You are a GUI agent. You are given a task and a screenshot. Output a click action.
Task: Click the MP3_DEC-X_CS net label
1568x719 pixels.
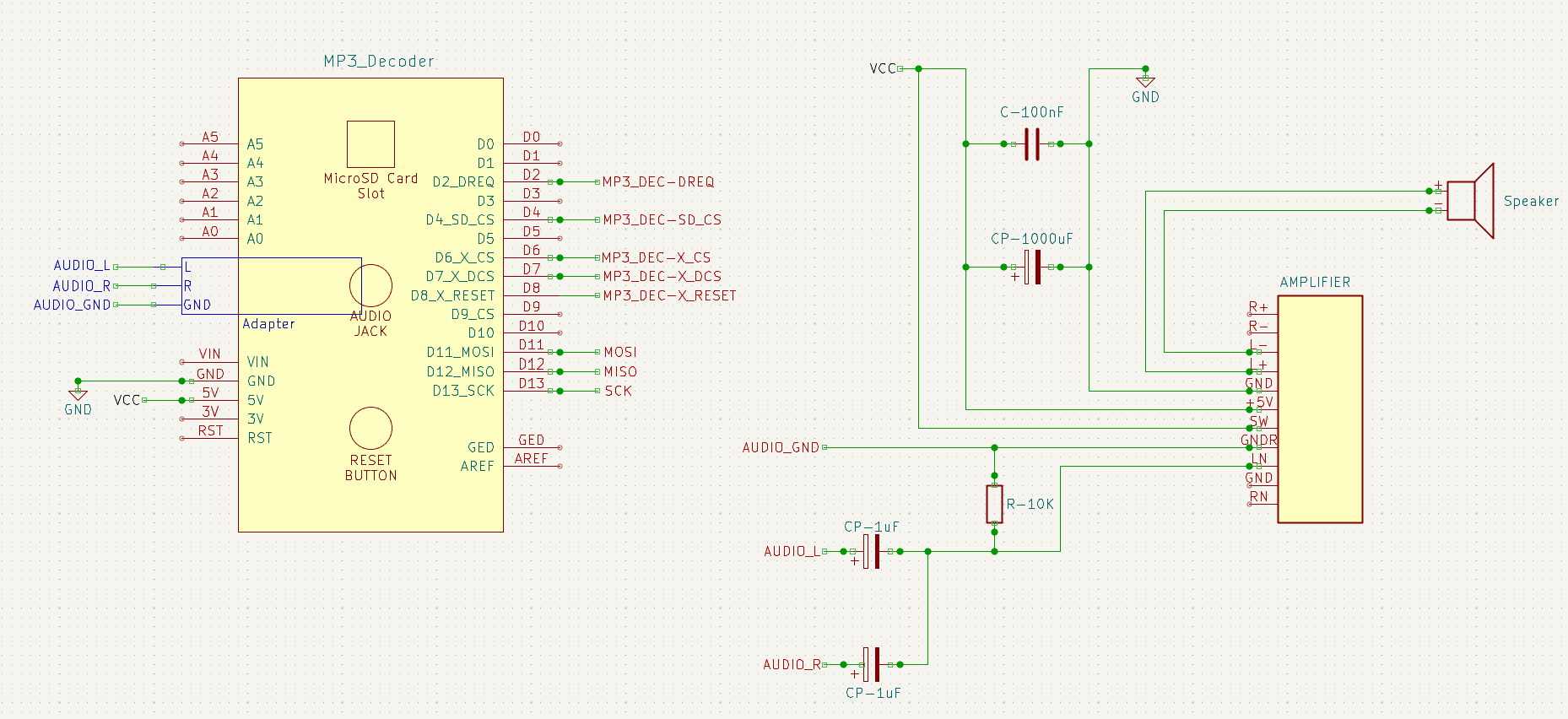pyautogui.click(x=656, y=257)
